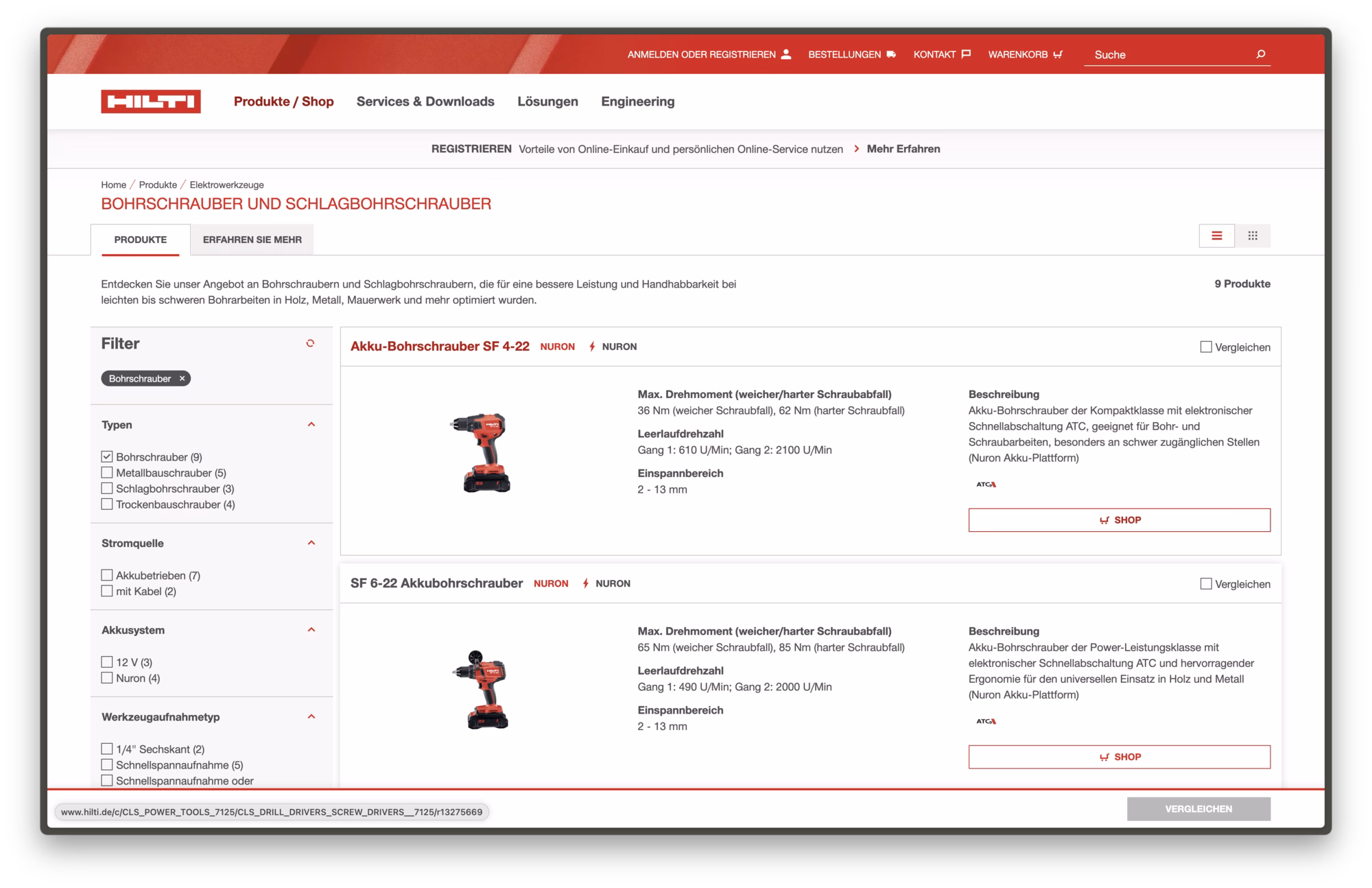The width and height of the screenshot is (1372, 888).
Task: Click the REGISTRIEREN banner text
Action: pos(471,149)
